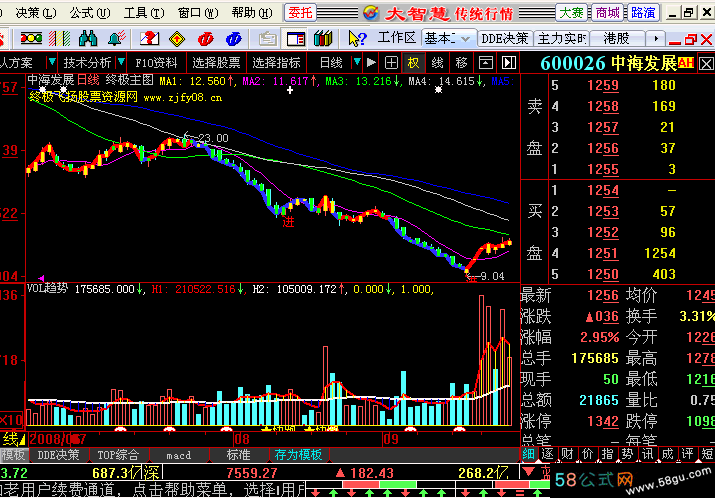The width and height of the screenshot is (715, 498).
Task: Click the blue circular logo icon
Action: (233, 39)
